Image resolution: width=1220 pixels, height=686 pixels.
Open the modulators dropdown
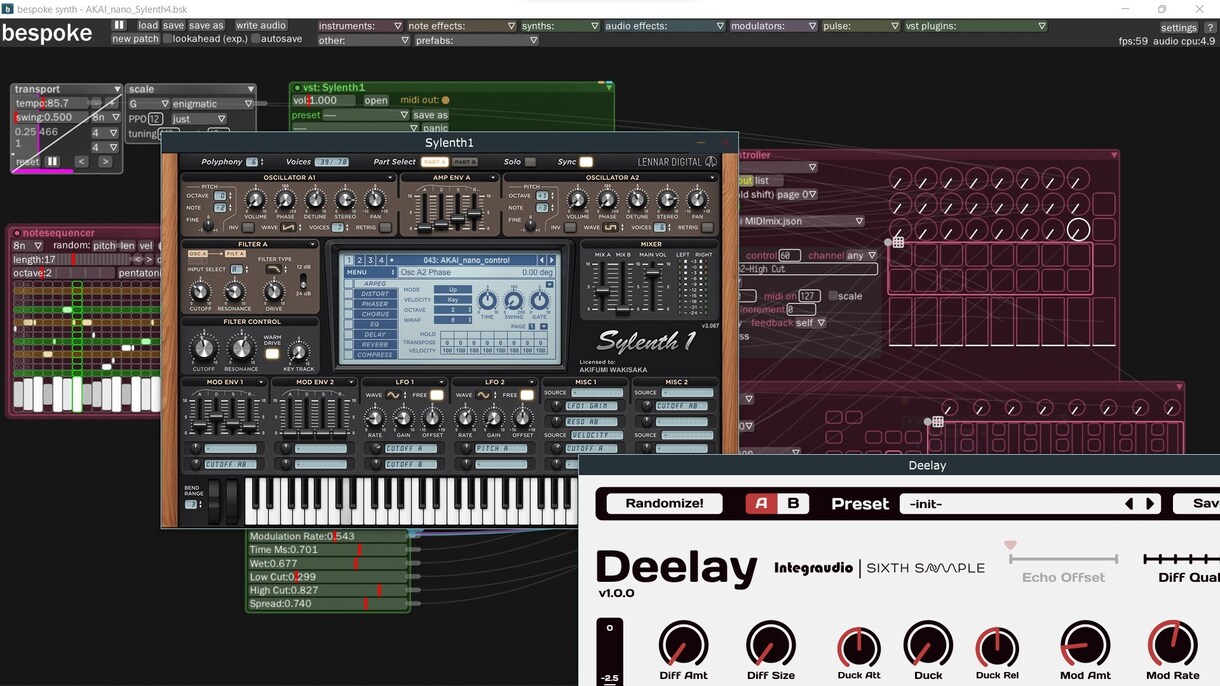coord(773,26)
